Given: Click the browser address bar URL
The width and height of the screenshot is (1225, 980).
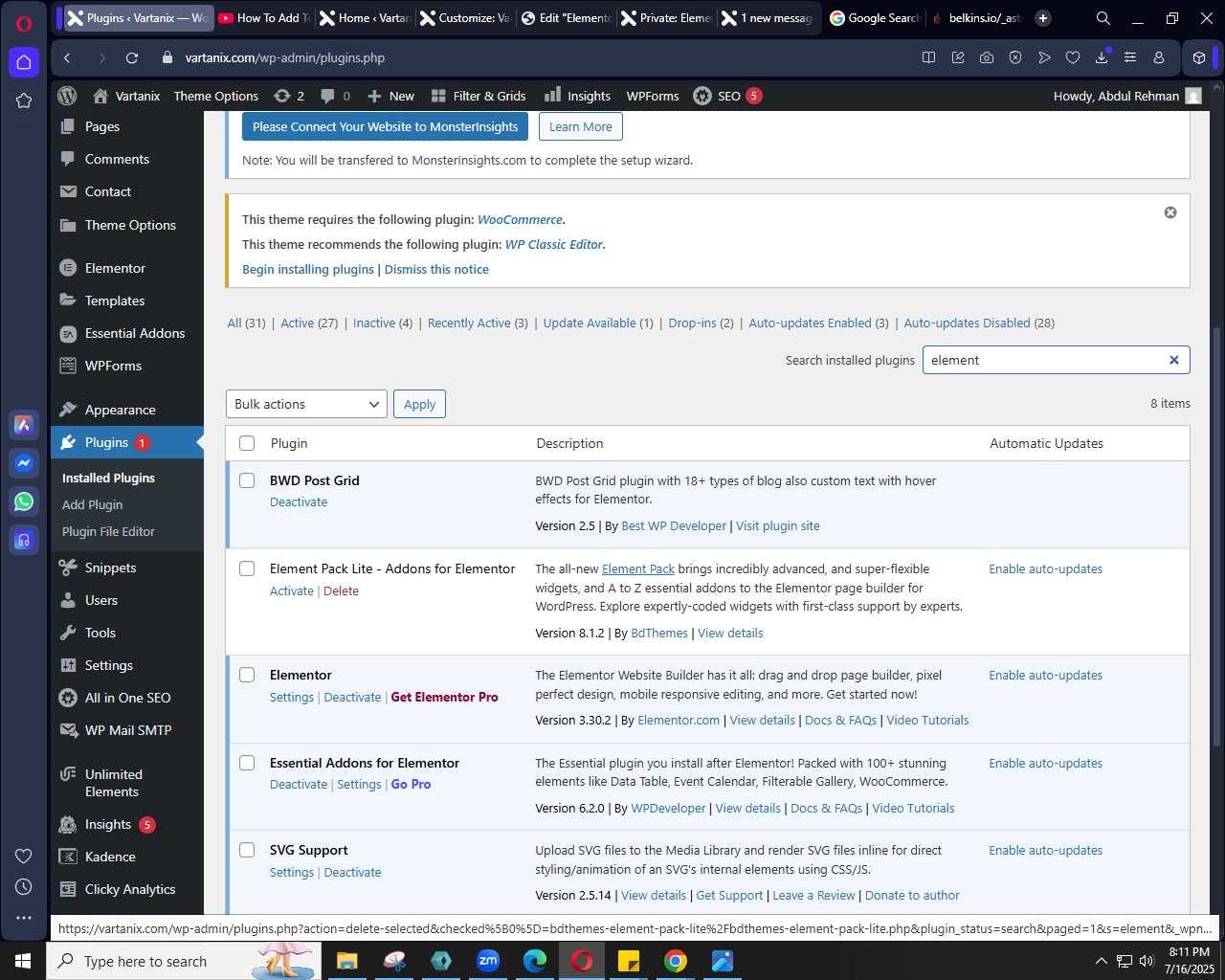Looking at the screenshot, I should point(285,57).
